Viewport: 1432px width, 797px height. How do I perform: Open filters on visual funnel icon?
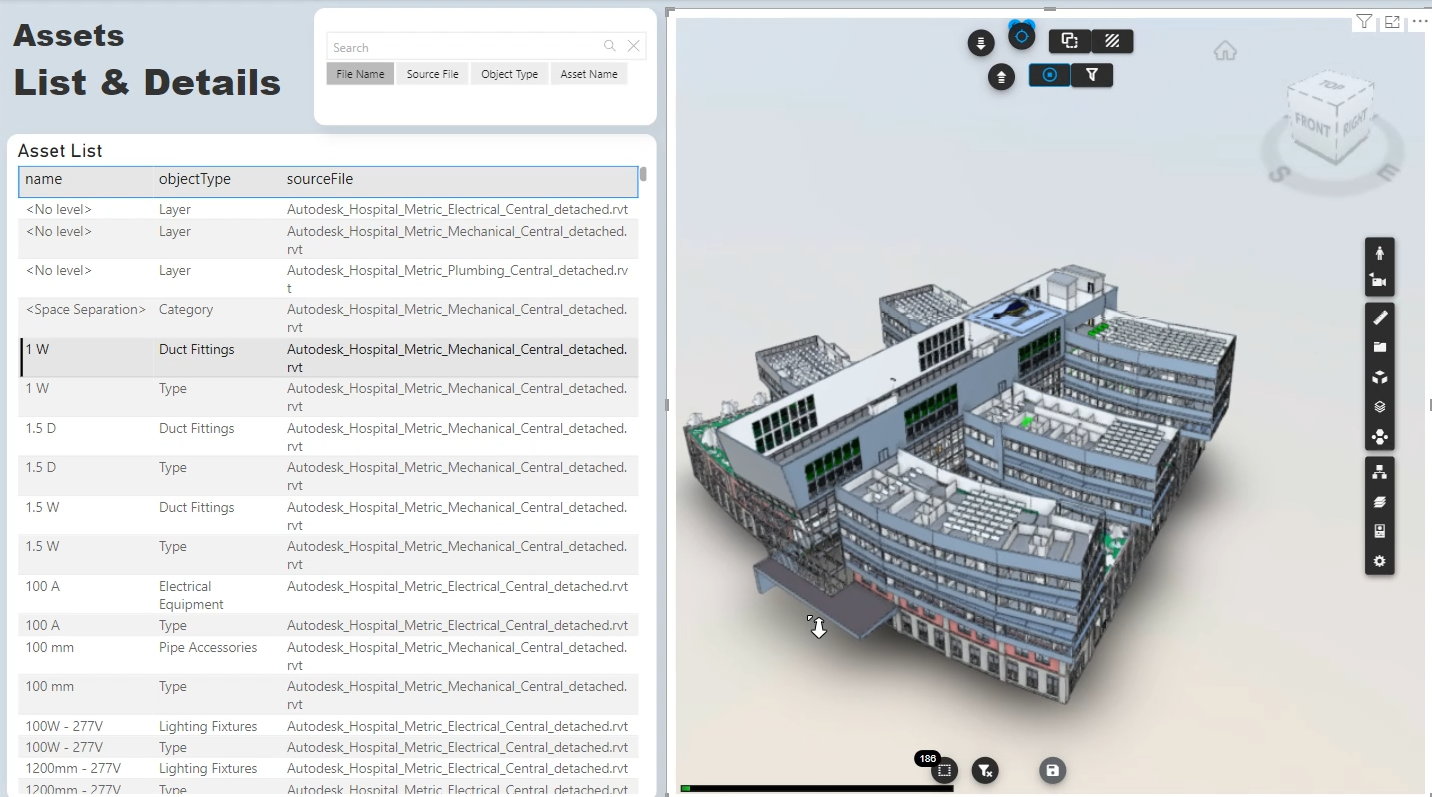click(1364, 22)
